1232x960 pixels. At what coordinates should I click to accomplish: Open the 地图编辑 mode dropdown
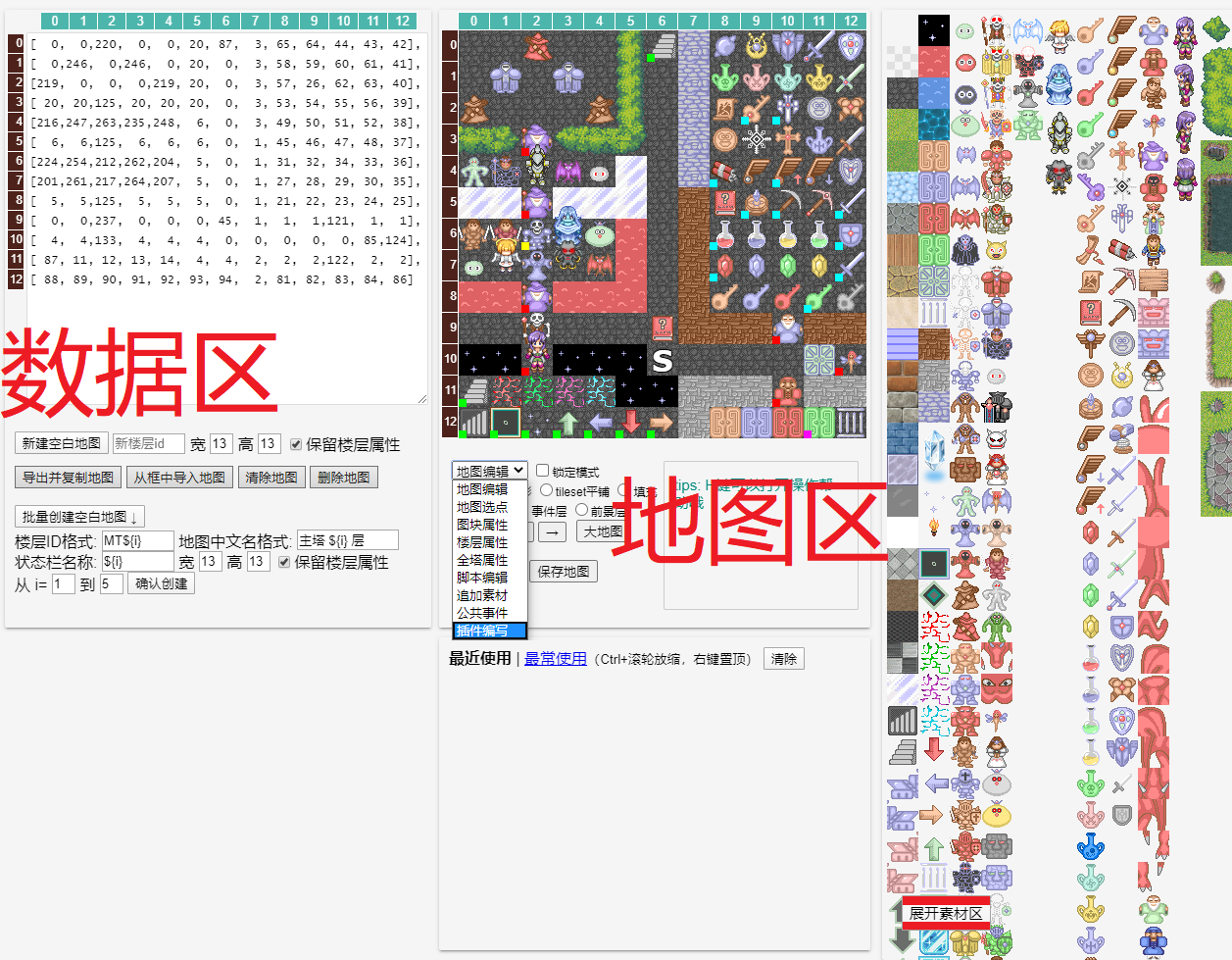tap(487, 470)
